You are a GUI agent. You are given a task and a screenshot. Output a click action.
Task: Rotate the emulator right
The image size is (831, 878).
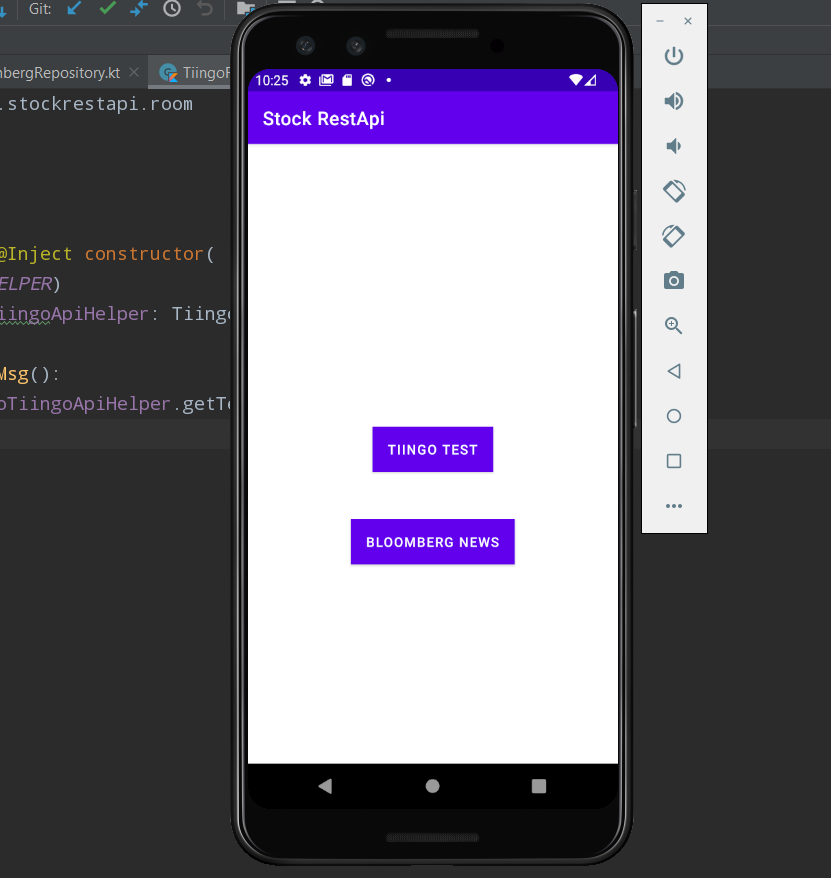[674, 236]
